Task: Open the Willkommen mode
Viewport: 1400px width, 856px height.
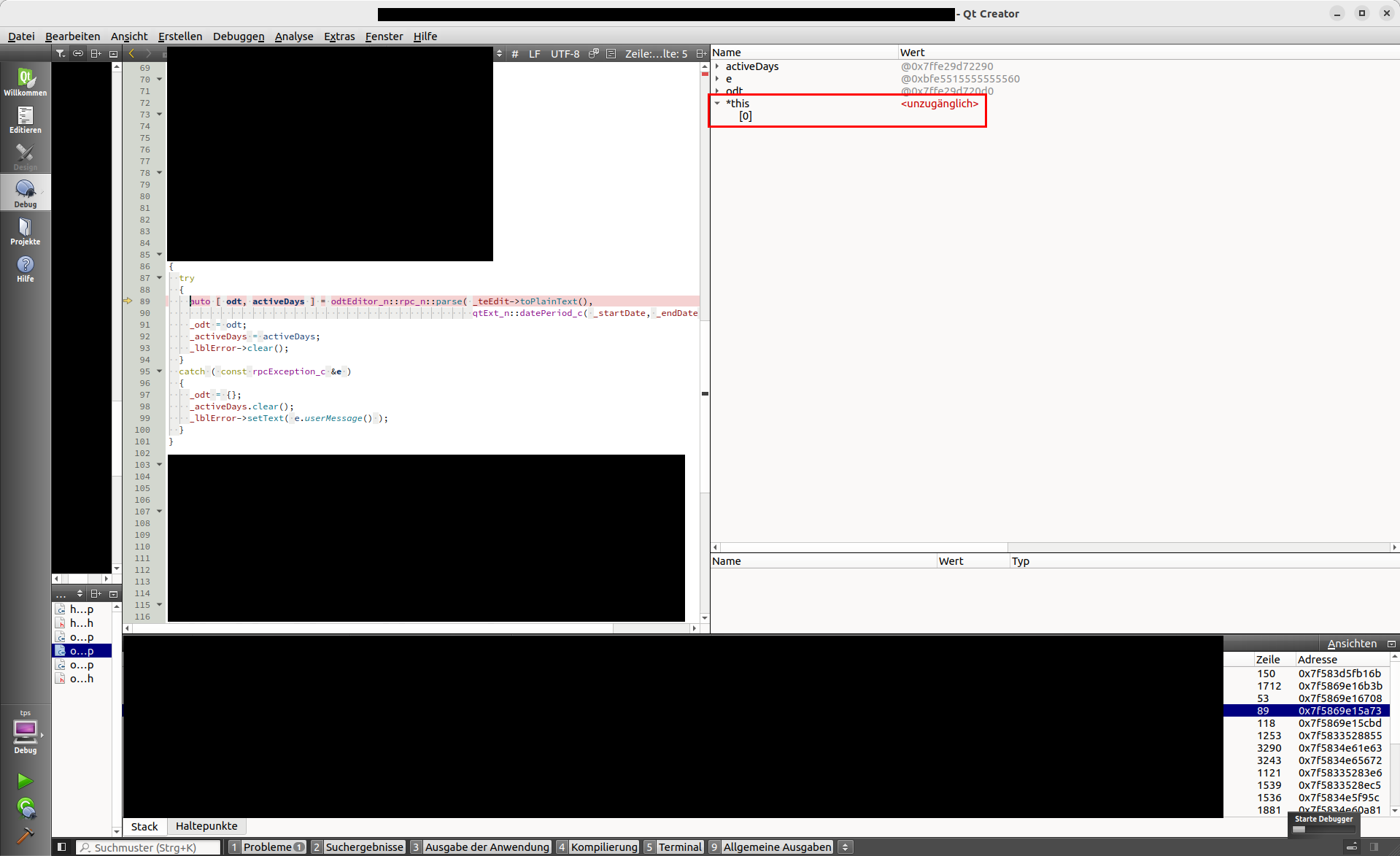Action: coord(26,82)
